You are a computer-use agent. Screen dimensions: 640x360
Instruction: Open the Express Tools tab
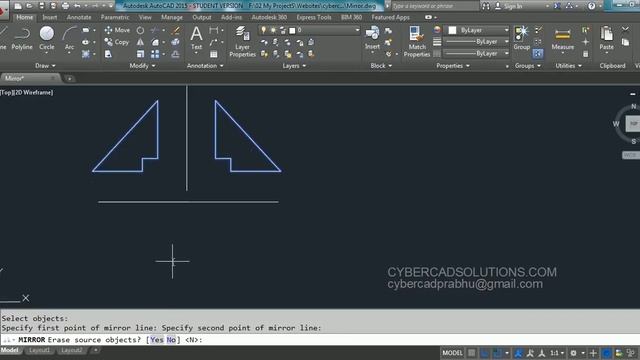(313, 18)
